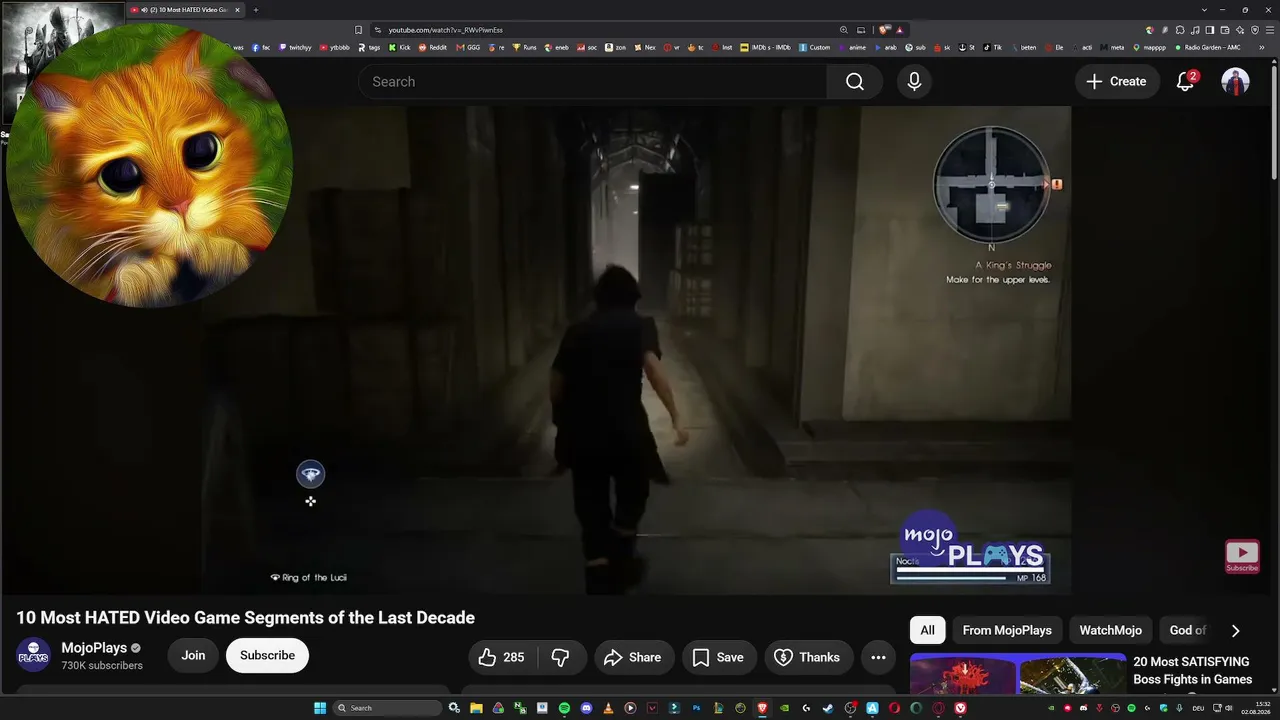The height and width of the screenshot is (720, 1280).
Task: Send Thanks to the creator
Action: (x=808, y=657)
